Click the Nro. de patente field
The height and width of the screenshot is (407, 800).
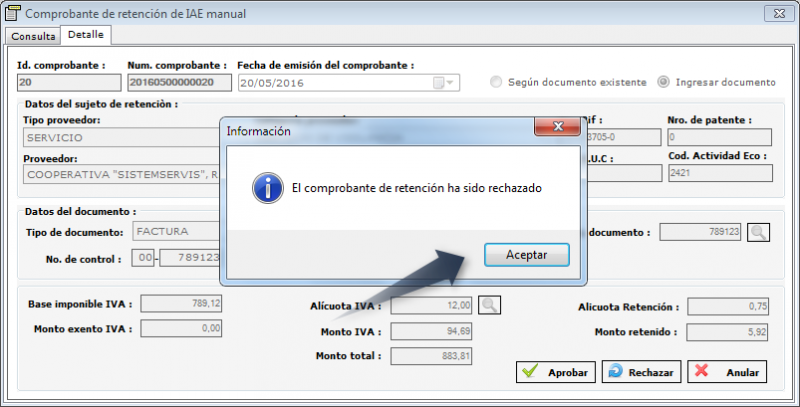719,137
